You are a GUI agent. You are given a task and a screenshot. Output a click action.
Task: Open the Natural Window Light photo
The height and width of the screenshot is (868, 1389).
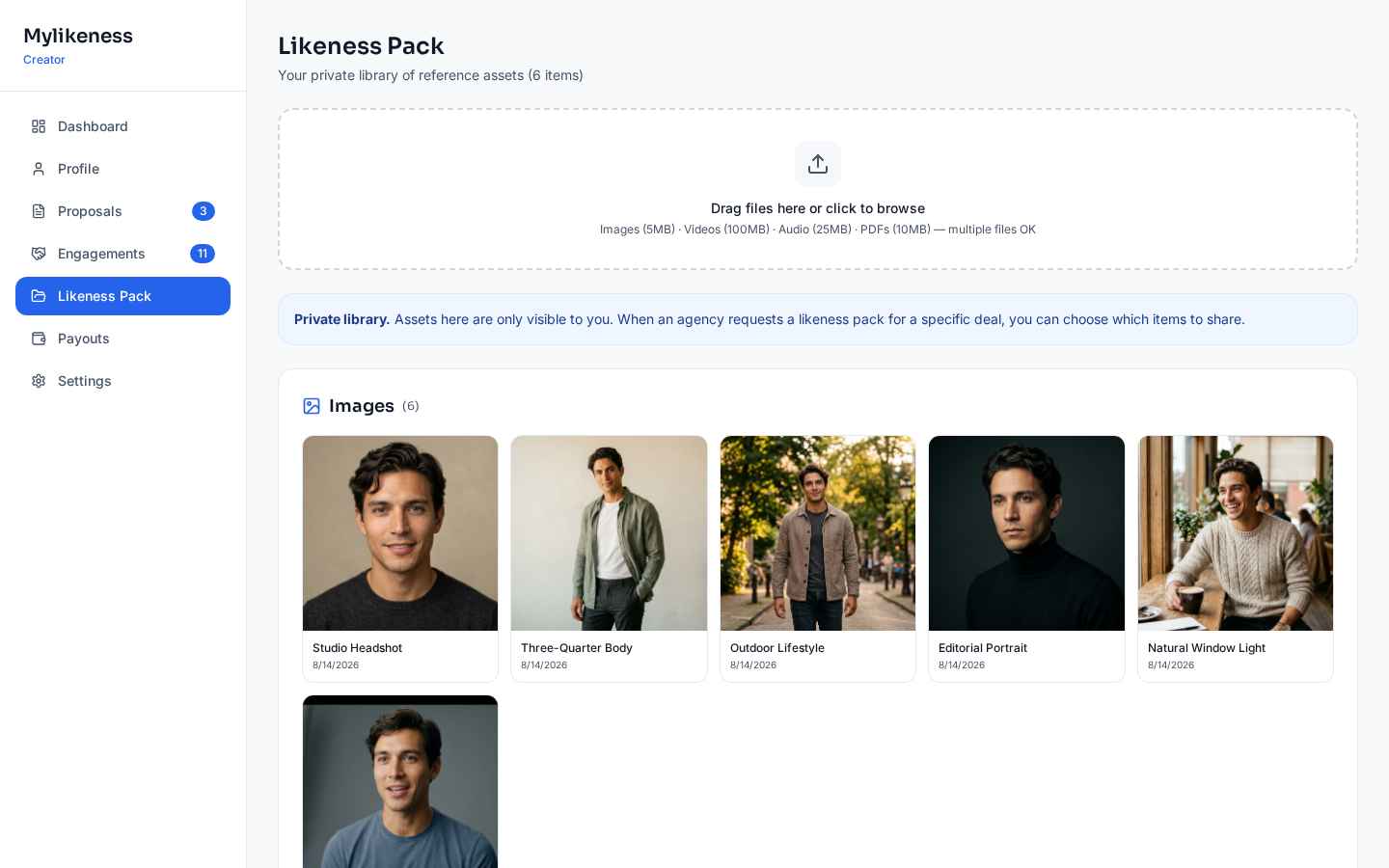(x=1236, y=533)
